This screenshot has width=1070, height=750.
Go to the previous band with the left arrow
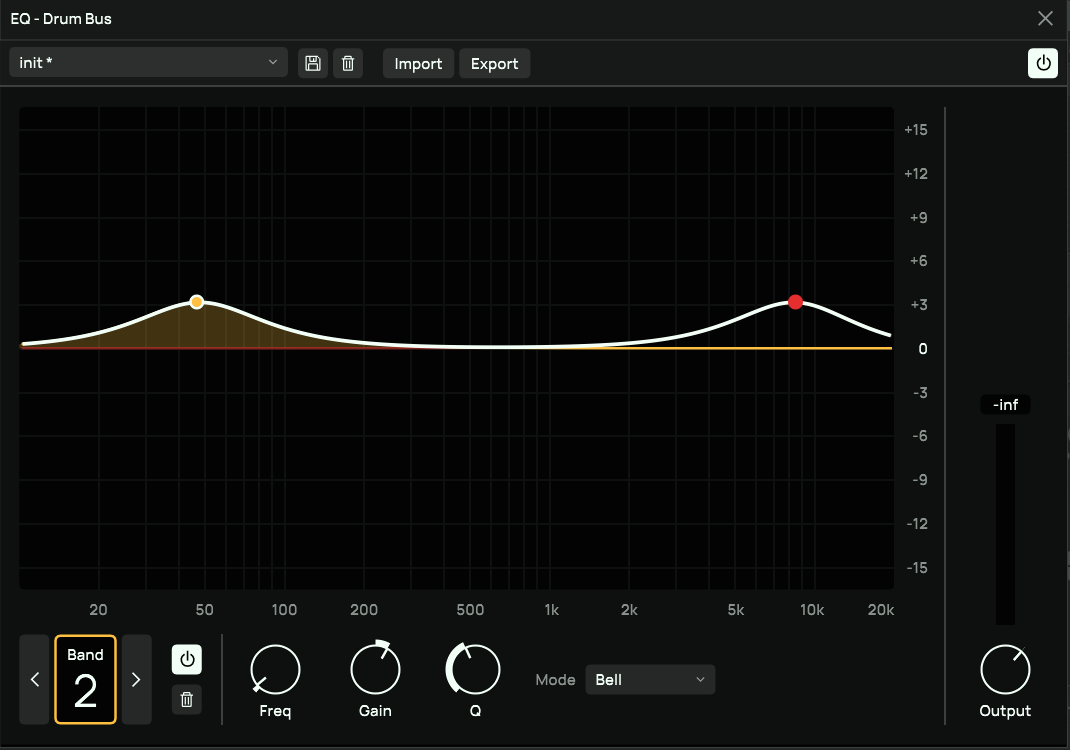(35, 680)
